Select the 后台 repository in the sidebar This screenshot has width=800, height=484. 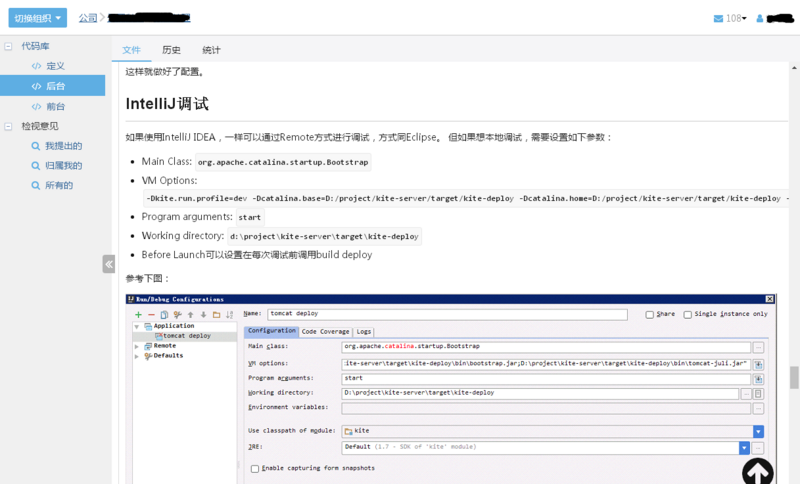[x=53, y=86]
